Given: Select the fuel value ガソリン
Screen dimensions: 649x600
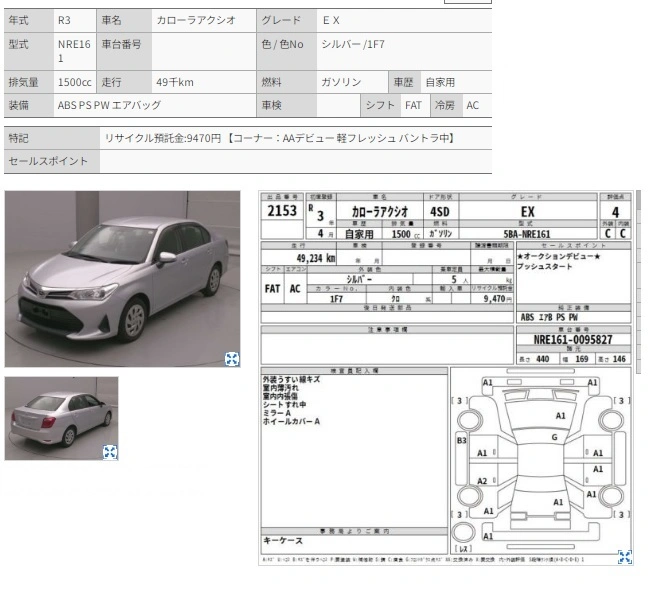Looking at the screenshot, I should [x=341, y=82].
